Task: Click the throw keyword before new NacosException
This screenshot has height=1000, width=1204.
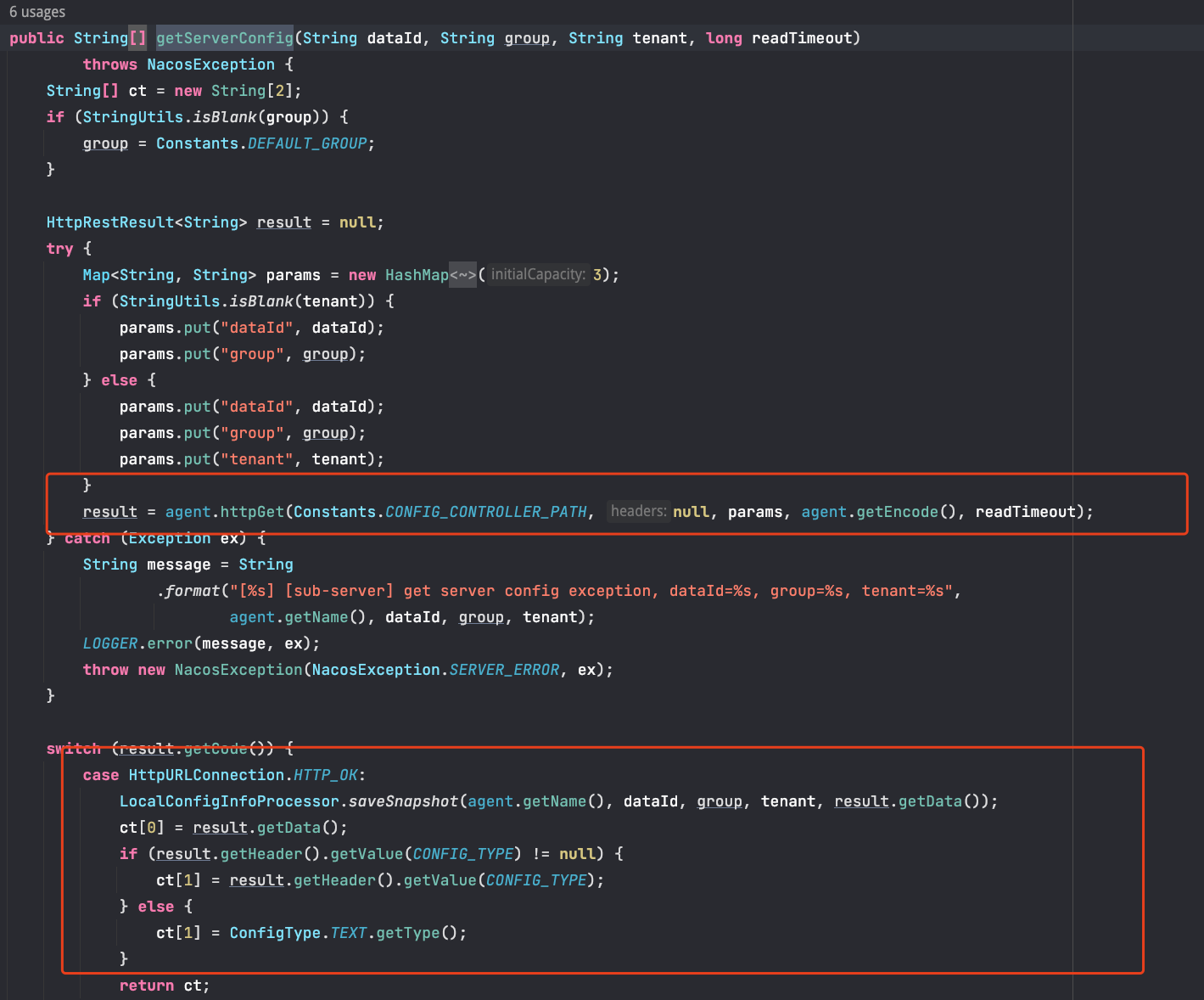Action: click(x=106, y=670)
